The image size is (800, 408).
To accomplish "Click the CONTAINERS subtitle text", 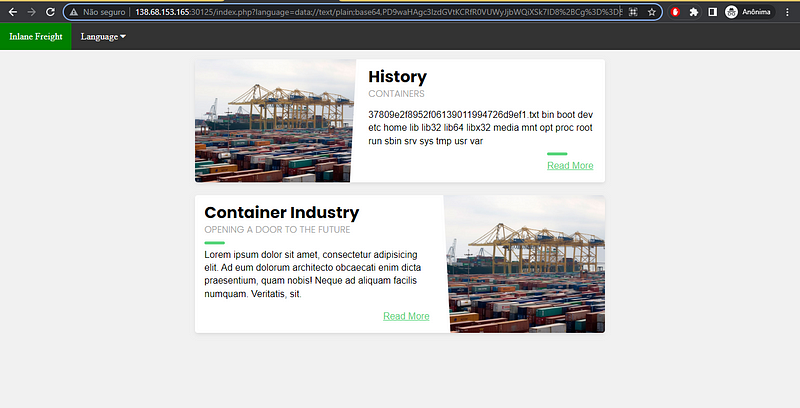I will 396,93.
